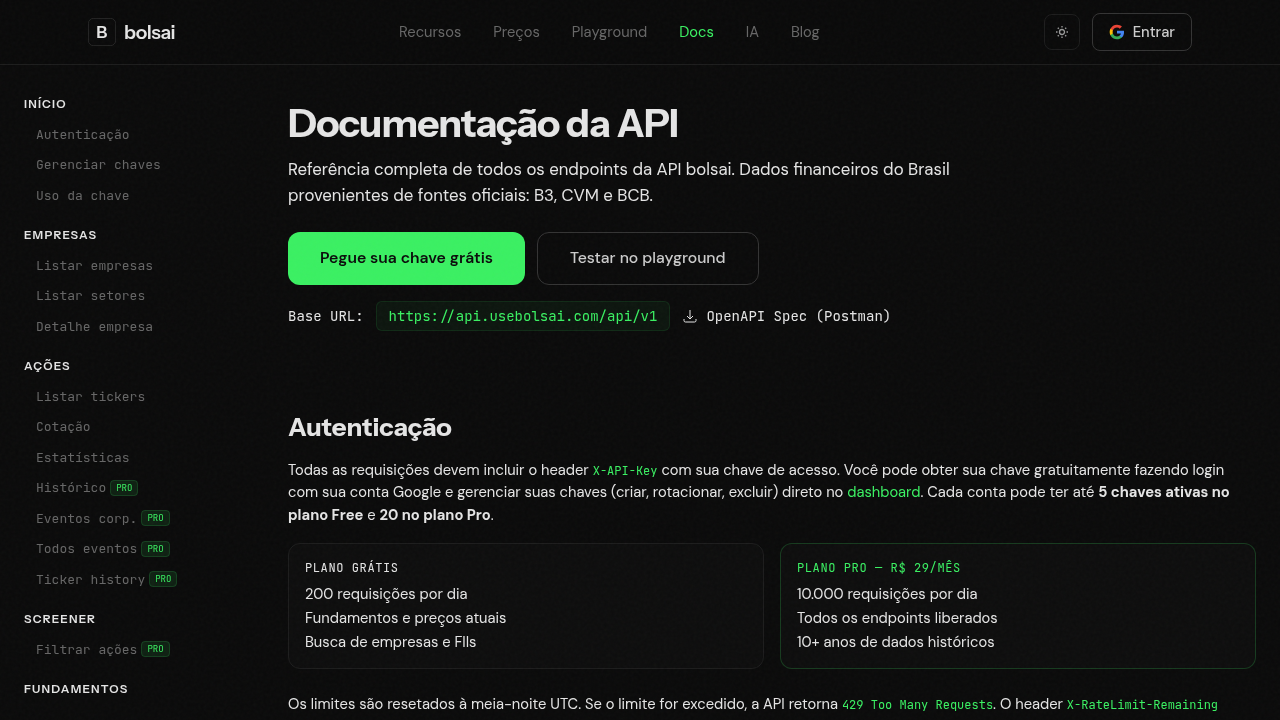Click the PRO badge next to Todos eventos

click(155, 549)
